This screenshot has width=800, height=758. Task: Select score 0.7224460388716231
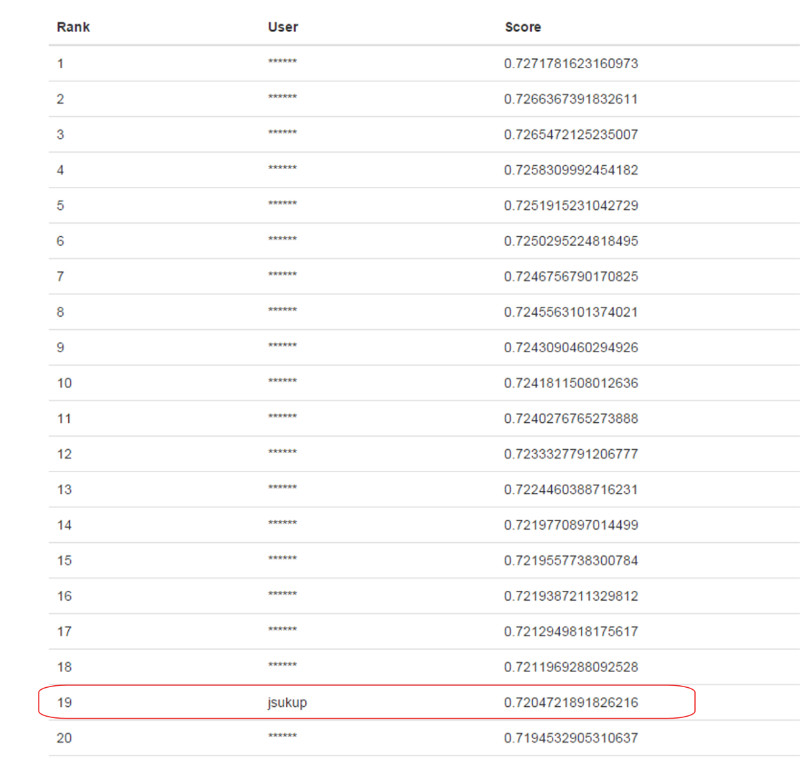(571, 490)
